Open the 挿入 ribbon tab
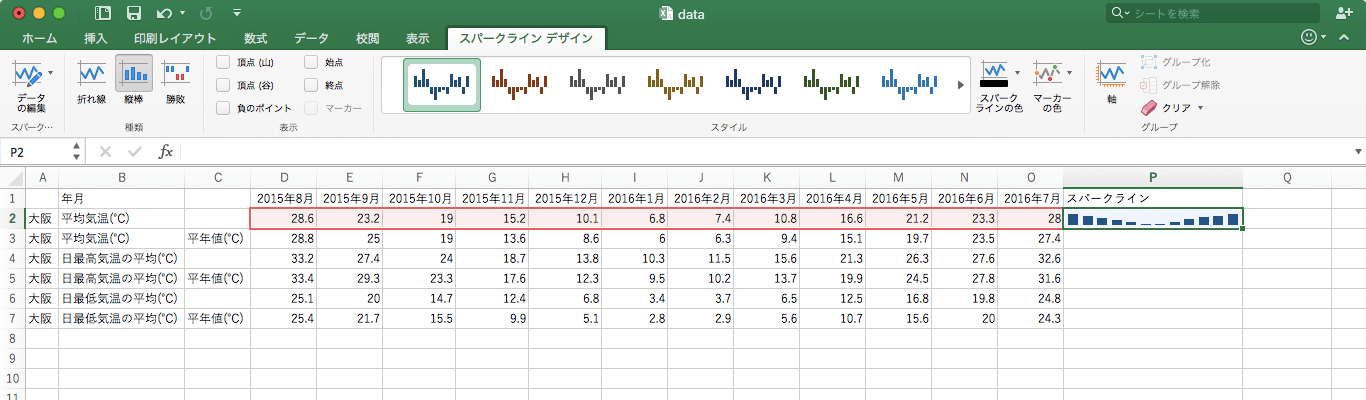This screenshot has width=1366, height=400. tap(96, 39)
